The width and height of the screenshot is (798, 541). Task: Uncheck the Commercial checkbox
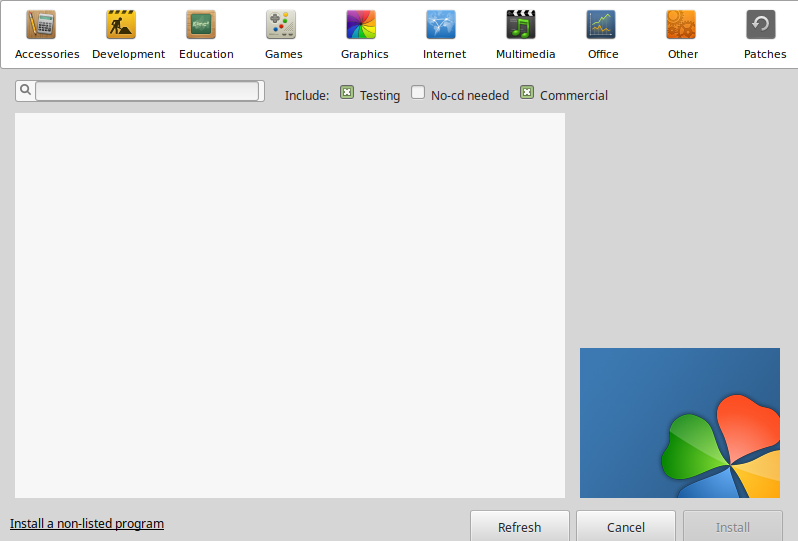coord(527,93)
